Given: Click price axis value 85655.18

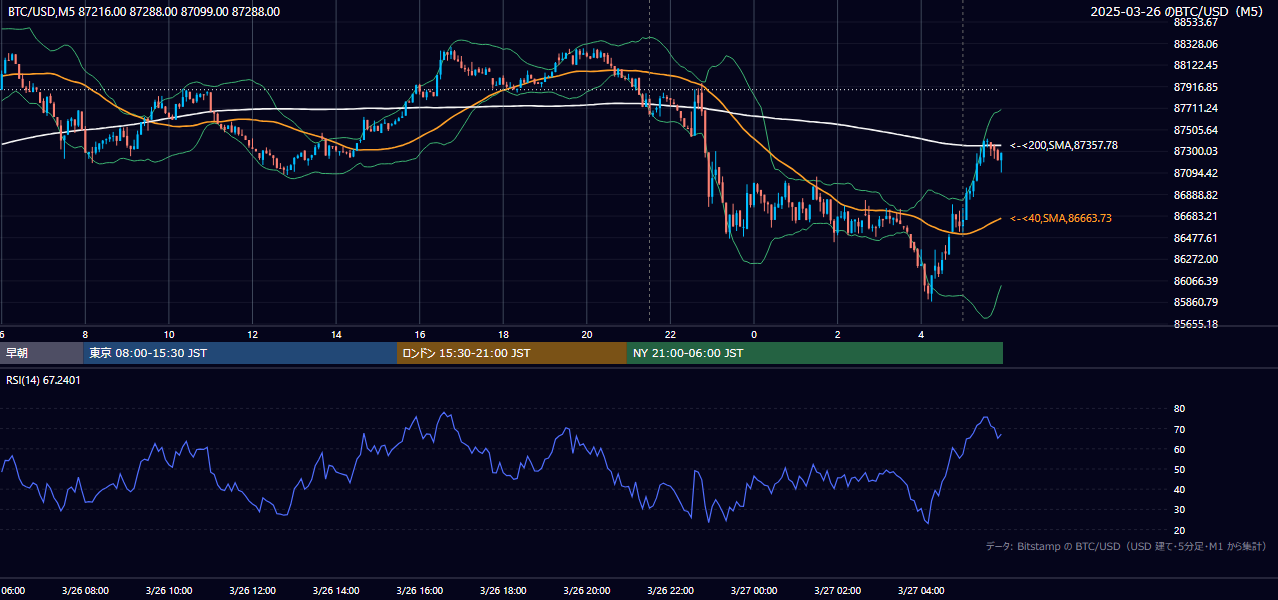Looking at the screenshot, I should point(1195,324).
